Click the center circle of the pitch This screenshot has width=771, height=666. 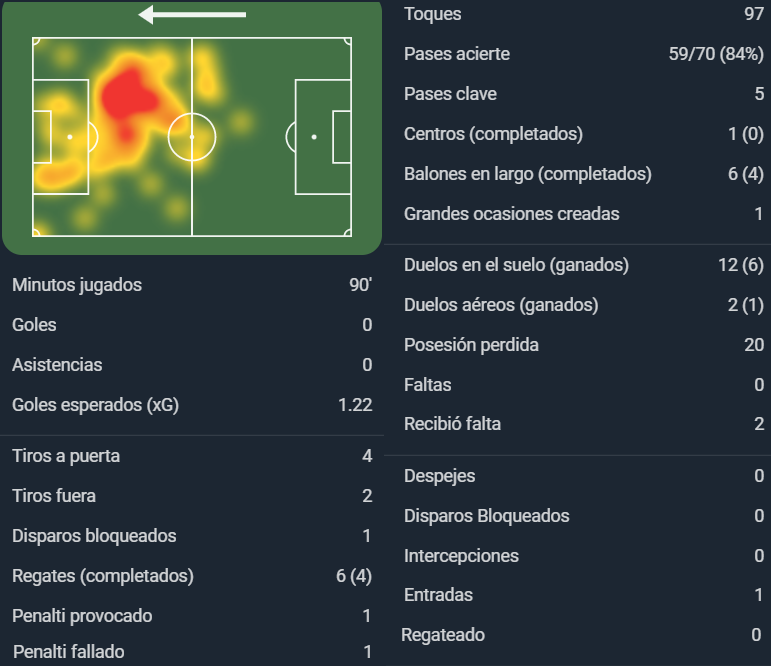click(192, 137)
